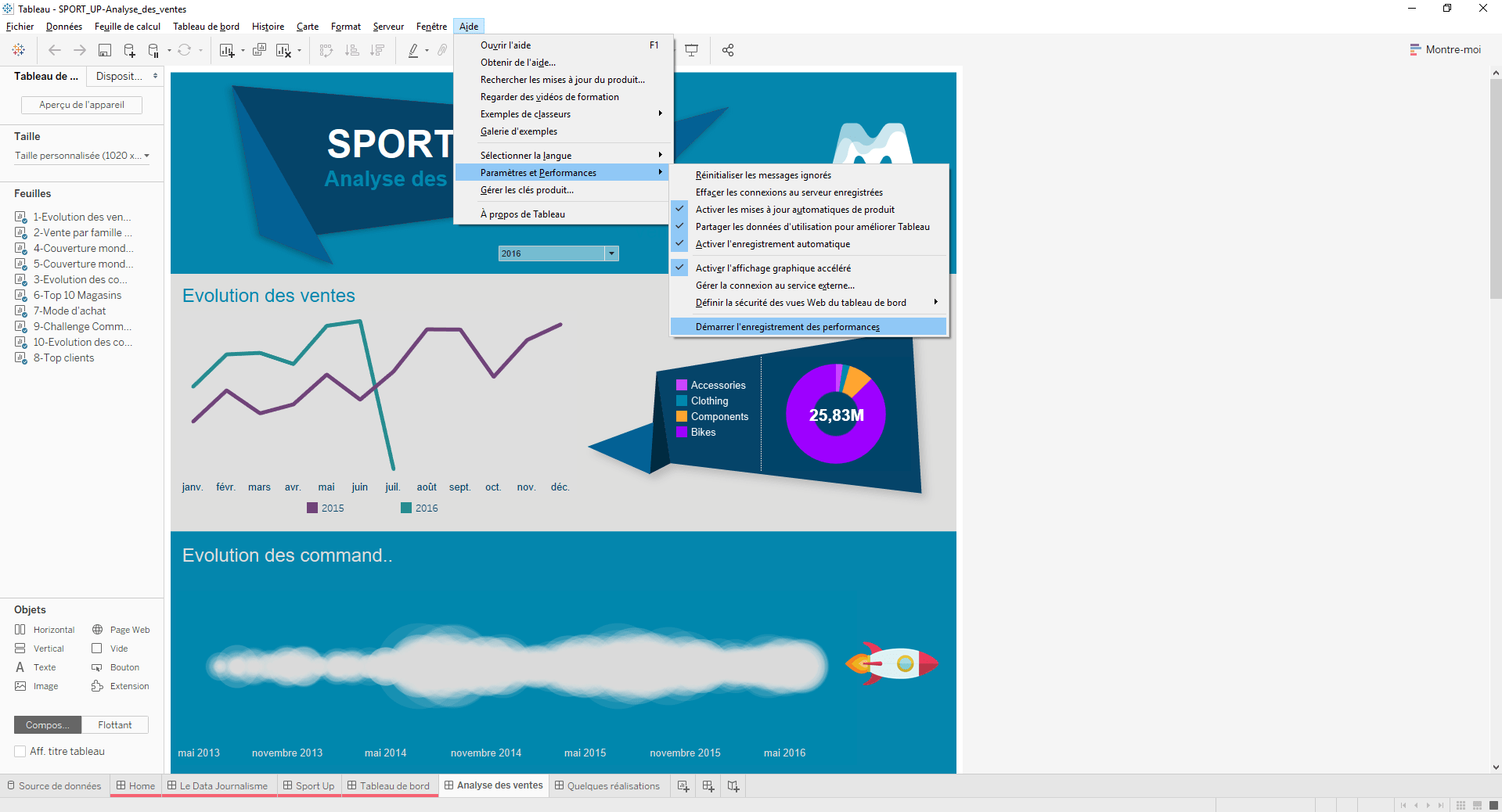Viewport: 1502px width, 812px height.
Task: Select the Page Web object
Action: [121, 630]
